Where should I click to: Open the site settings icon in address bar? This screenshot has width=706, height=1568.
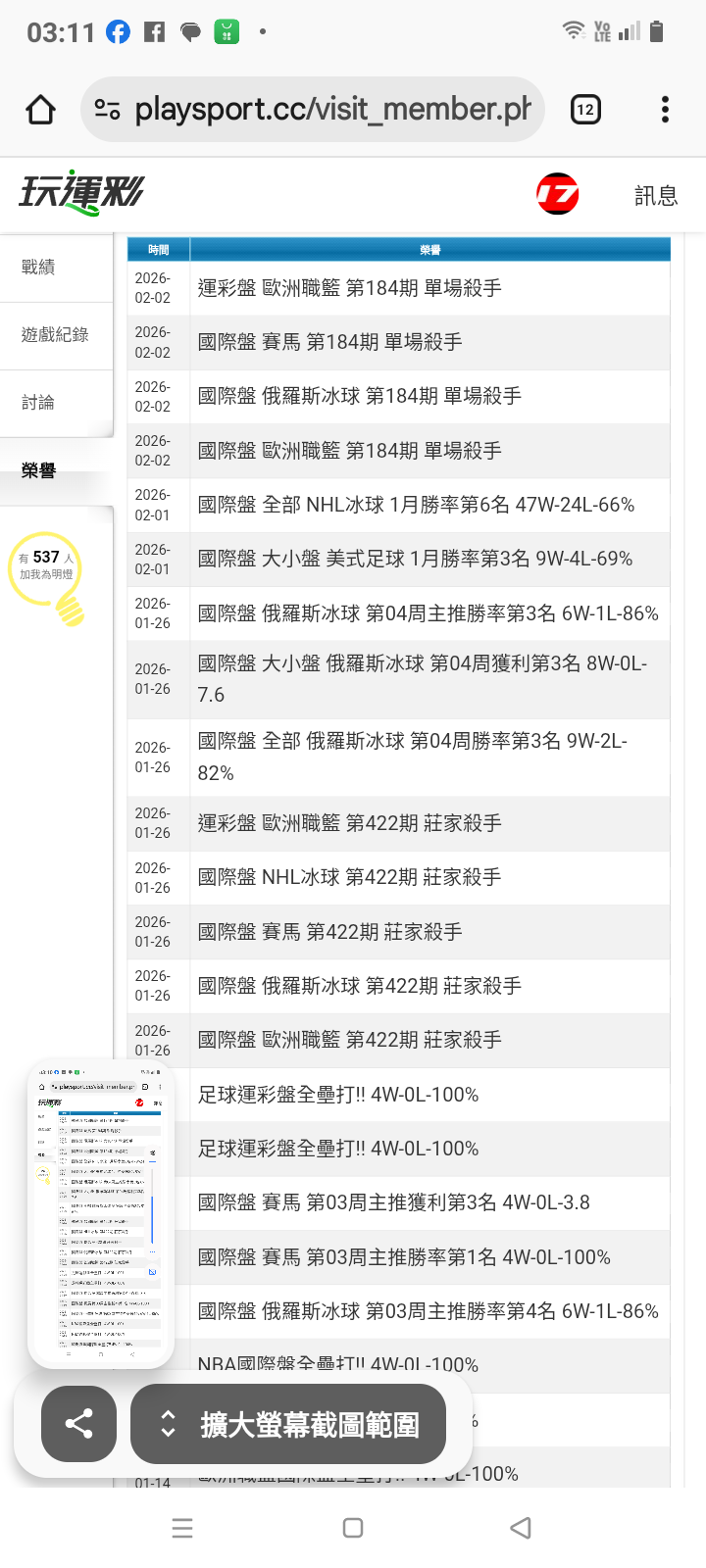pyautogui.click(x=107, y=110)
